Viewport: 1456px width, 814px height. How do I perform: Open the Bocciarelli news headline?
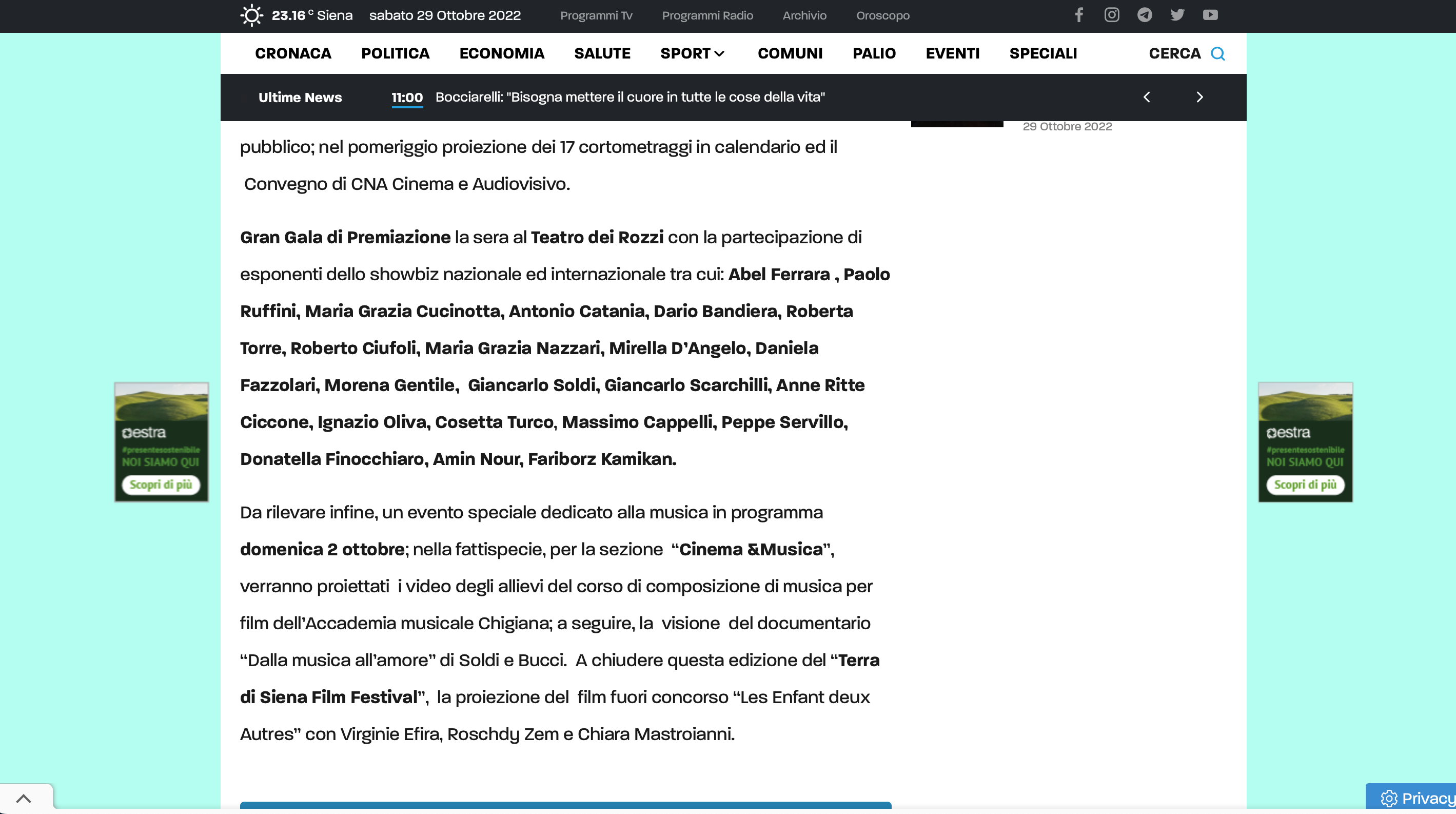coord(629,97)
